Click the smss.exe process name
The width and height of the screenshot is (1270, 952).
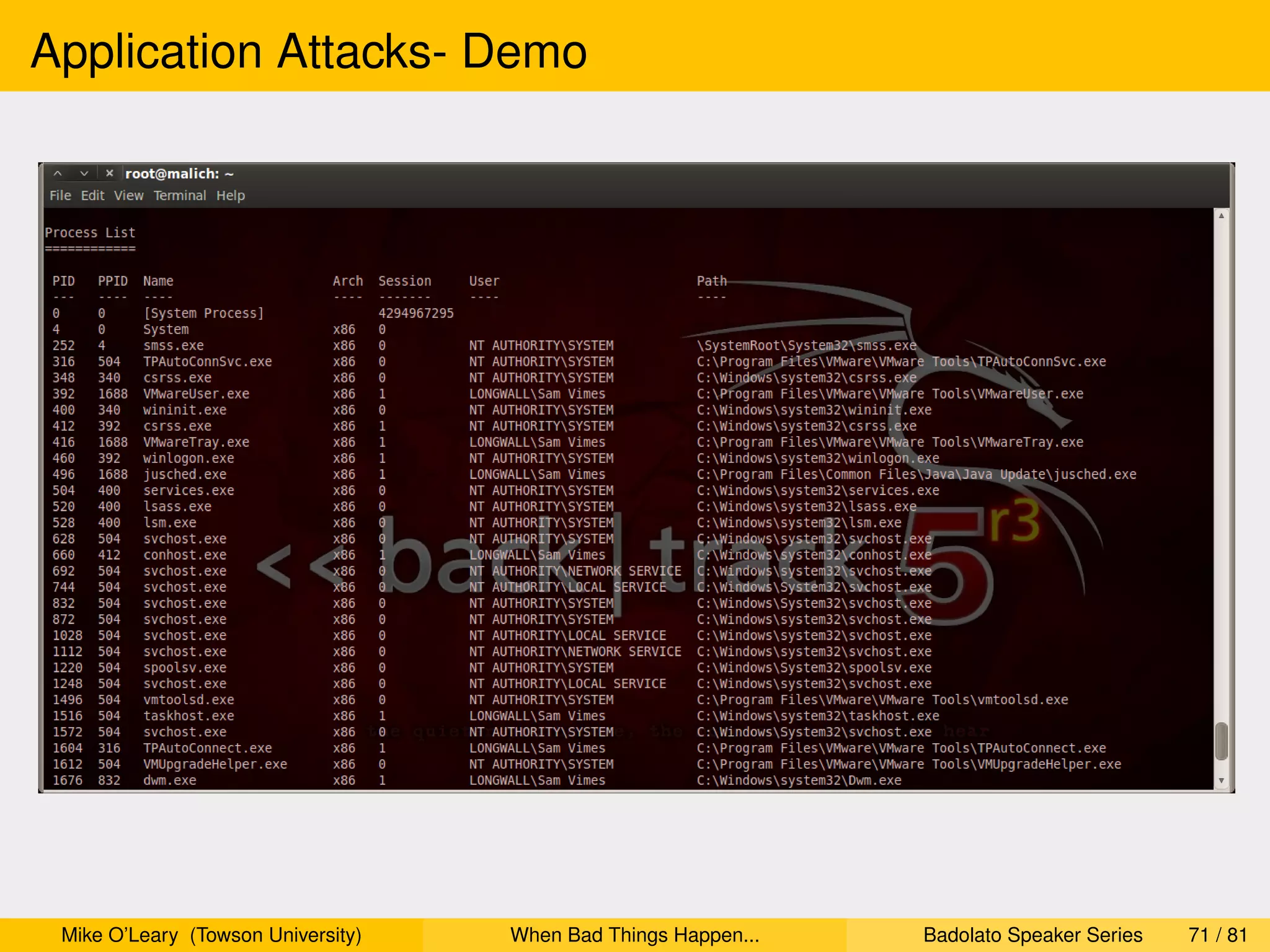click(x=174, y=346)
